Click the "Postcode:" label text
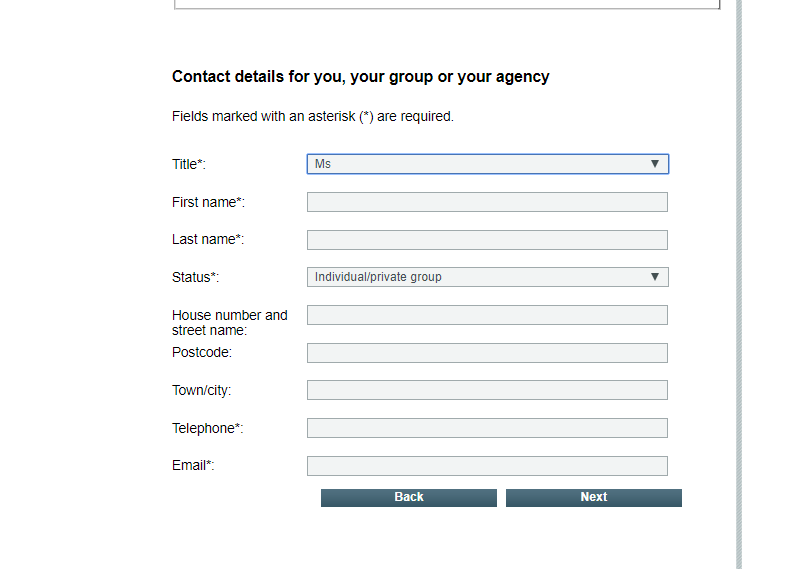The width and height of the screenshot is (792, 569). pos(202,353)
